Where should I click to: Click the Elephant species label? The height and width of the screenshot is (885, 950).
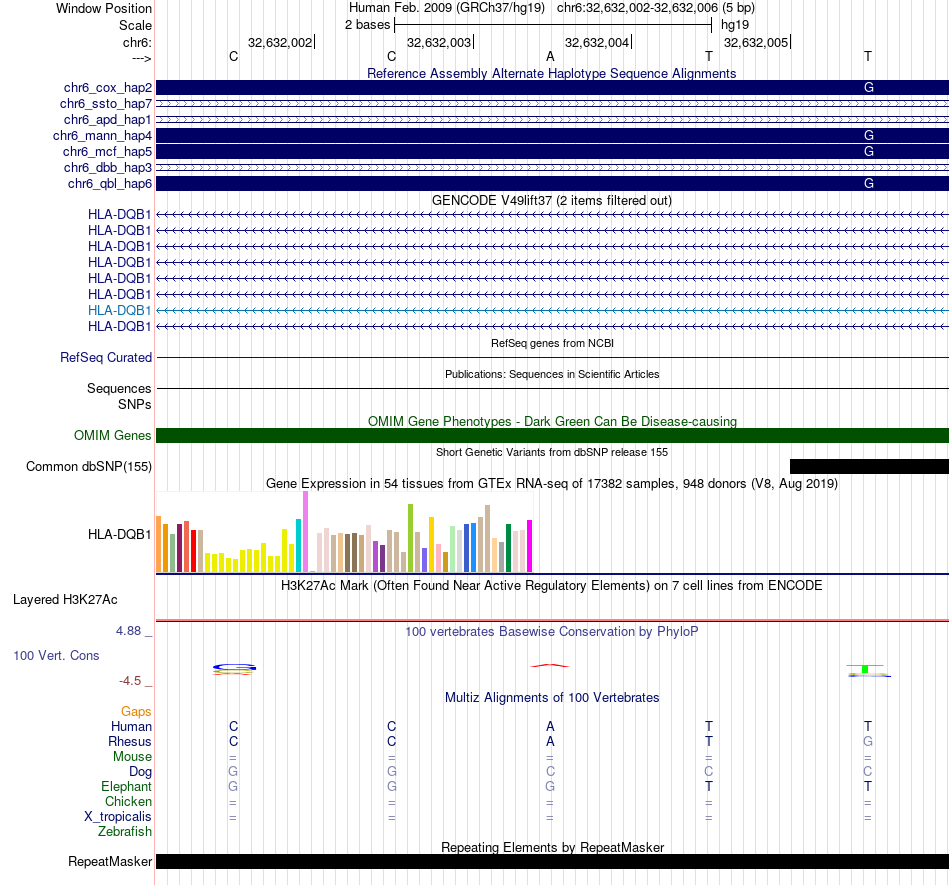[x=127, y=786]
